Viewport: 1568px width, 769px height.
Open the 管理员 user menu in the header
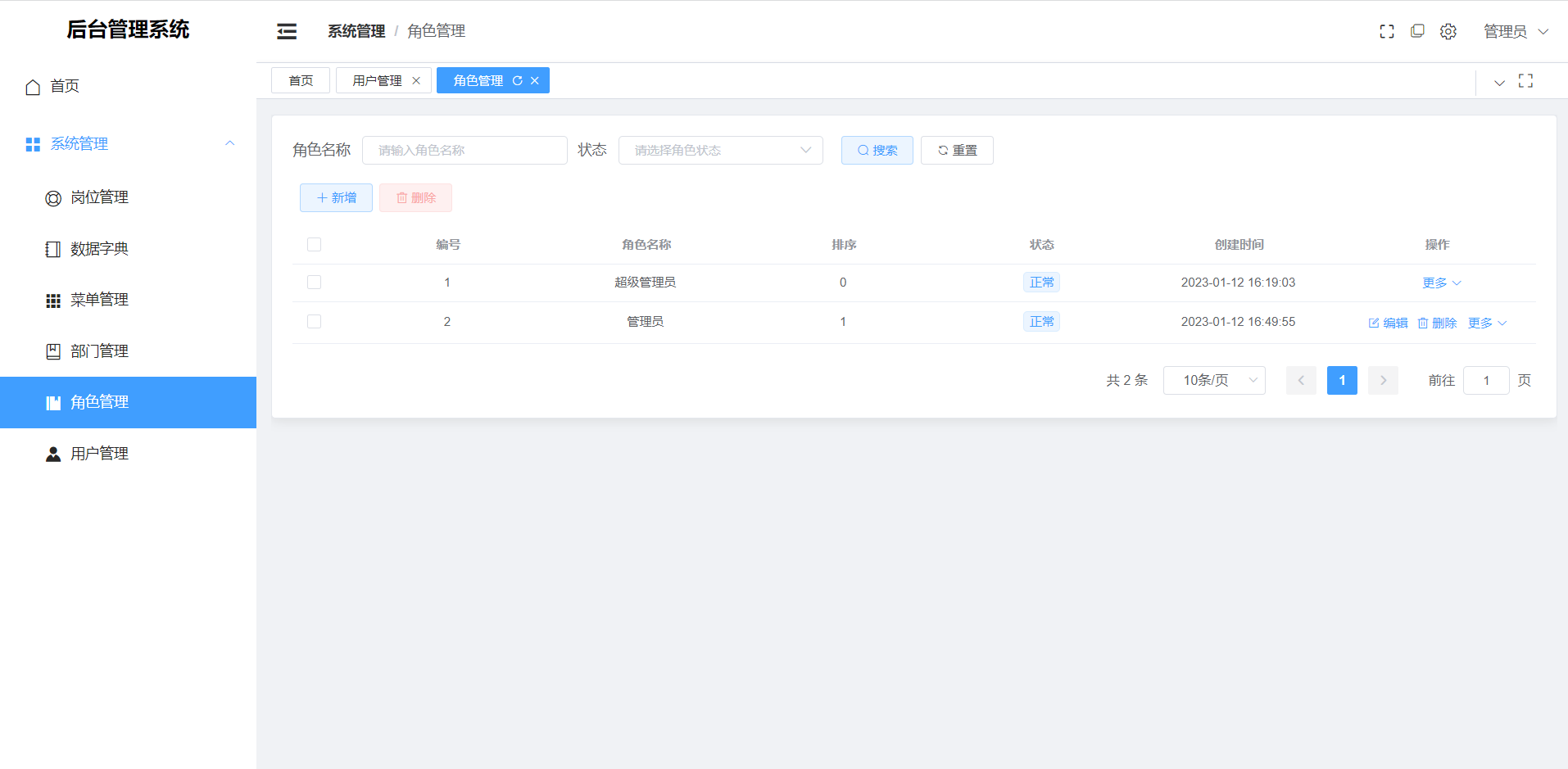click(x=1516, y=31)
